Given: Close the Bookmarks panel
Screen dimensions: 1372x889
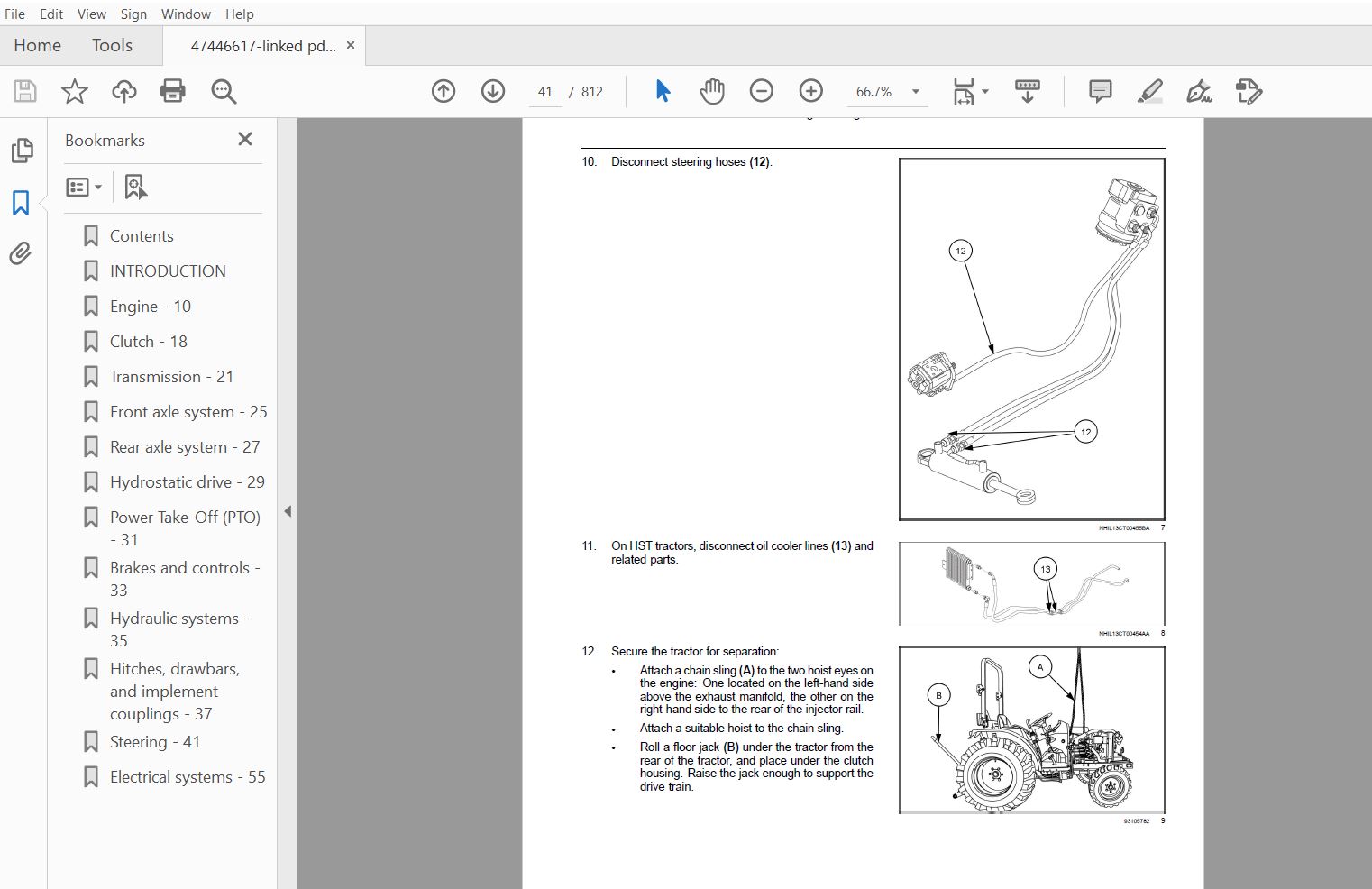Looking at the screenshot, I should pos(245,139).
